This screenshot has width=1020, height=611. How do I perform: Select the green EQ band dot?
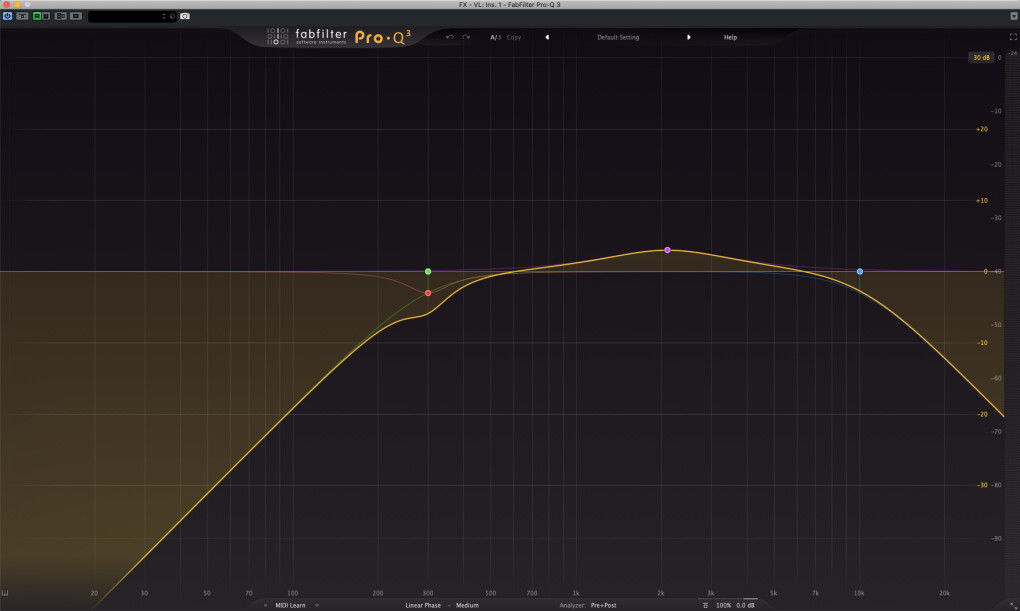pos(428,271)
